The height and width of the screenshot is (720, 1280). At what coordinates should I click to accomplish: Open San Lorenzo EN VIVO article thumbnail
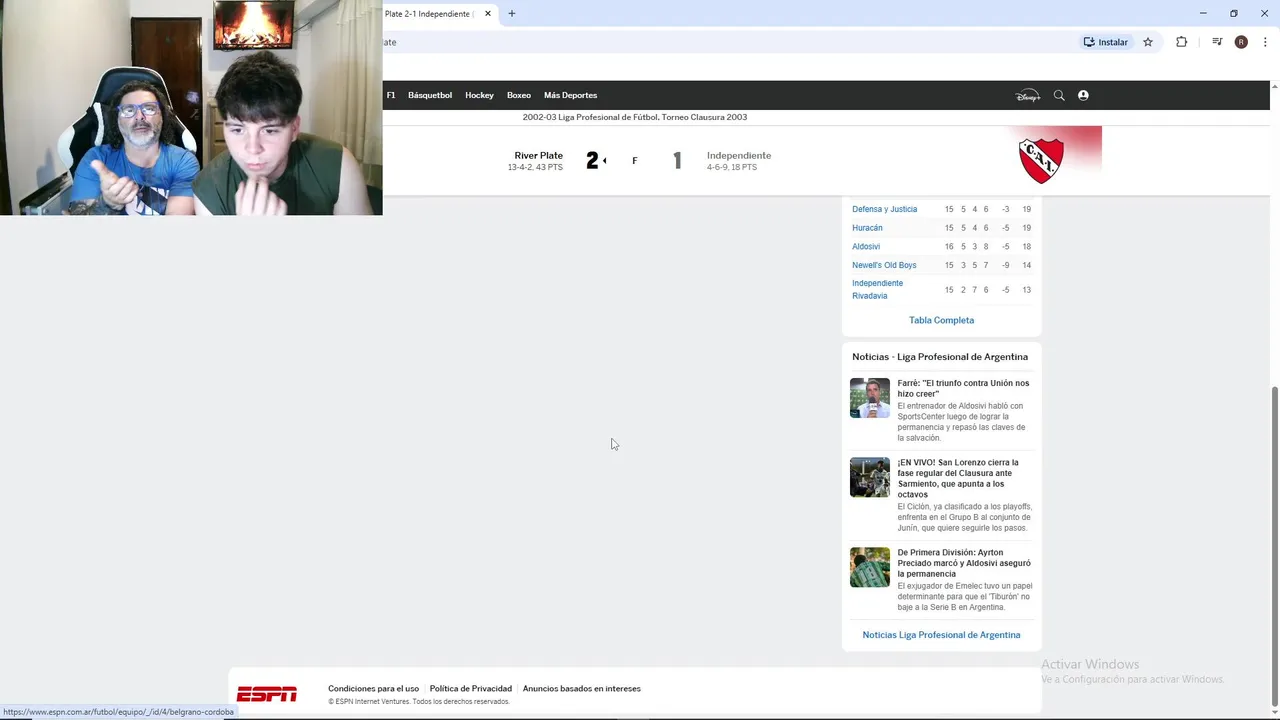pos(869,477)
